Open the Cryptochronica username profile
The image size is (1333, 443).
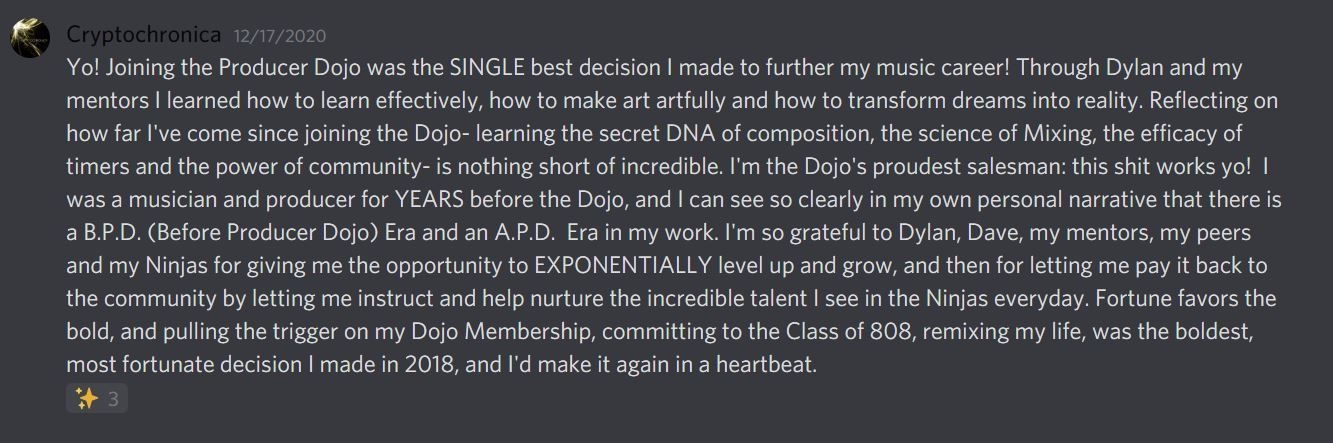(x=143, y=35)
